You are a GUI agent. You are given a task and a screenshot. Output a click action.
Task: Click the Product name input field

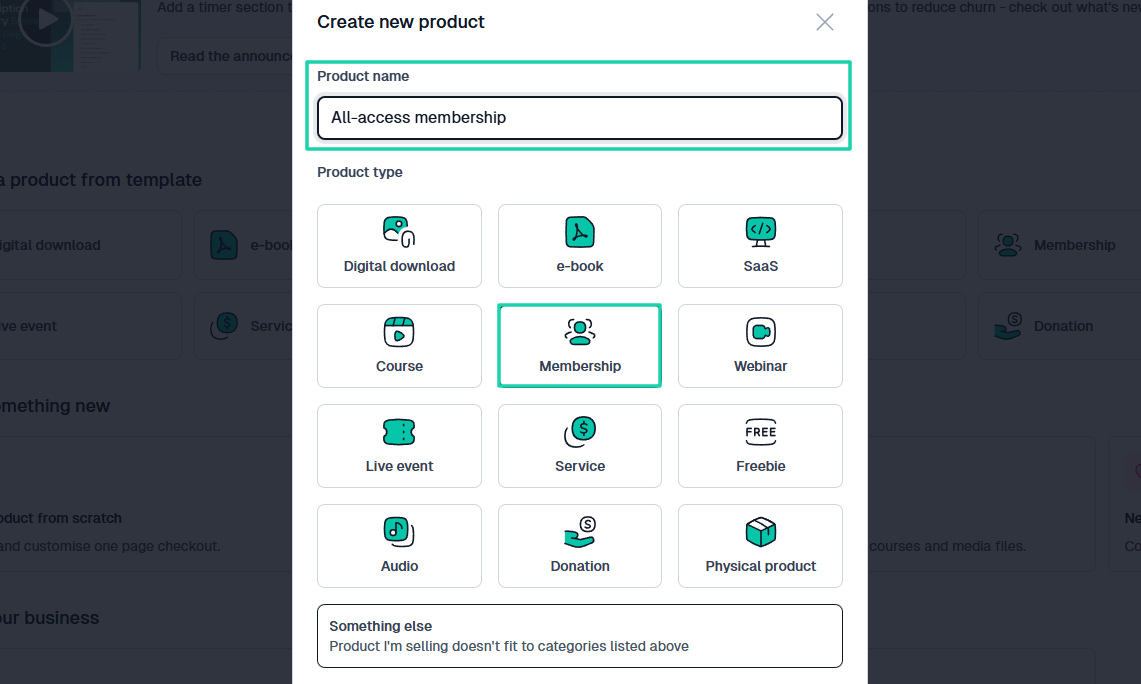(x=579, y=118)
